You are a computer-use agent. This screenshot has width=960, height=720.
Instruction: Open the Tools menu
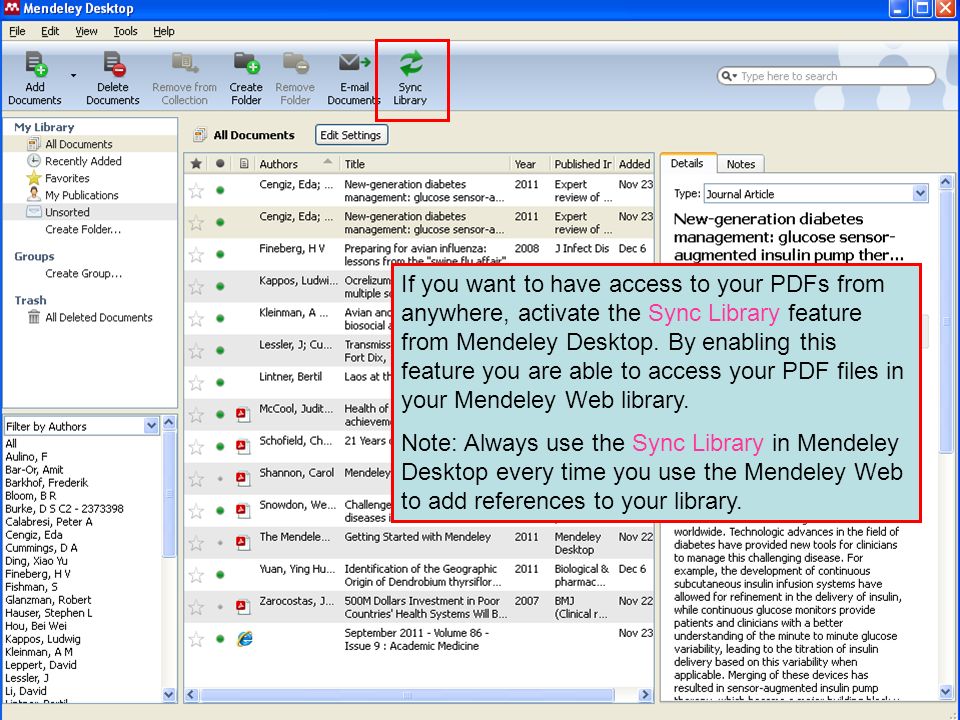(x=126, y=31)
